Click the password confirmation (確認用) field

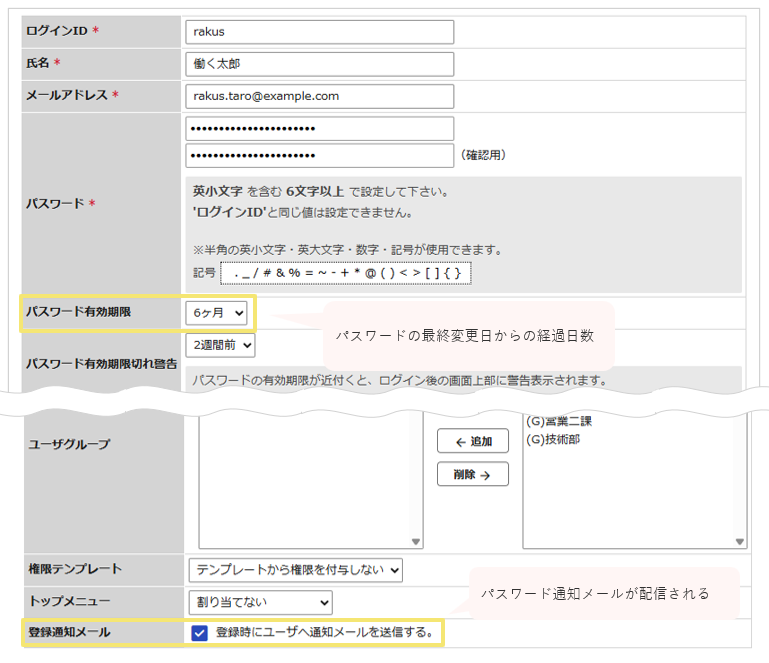click(x=319, y=155)
